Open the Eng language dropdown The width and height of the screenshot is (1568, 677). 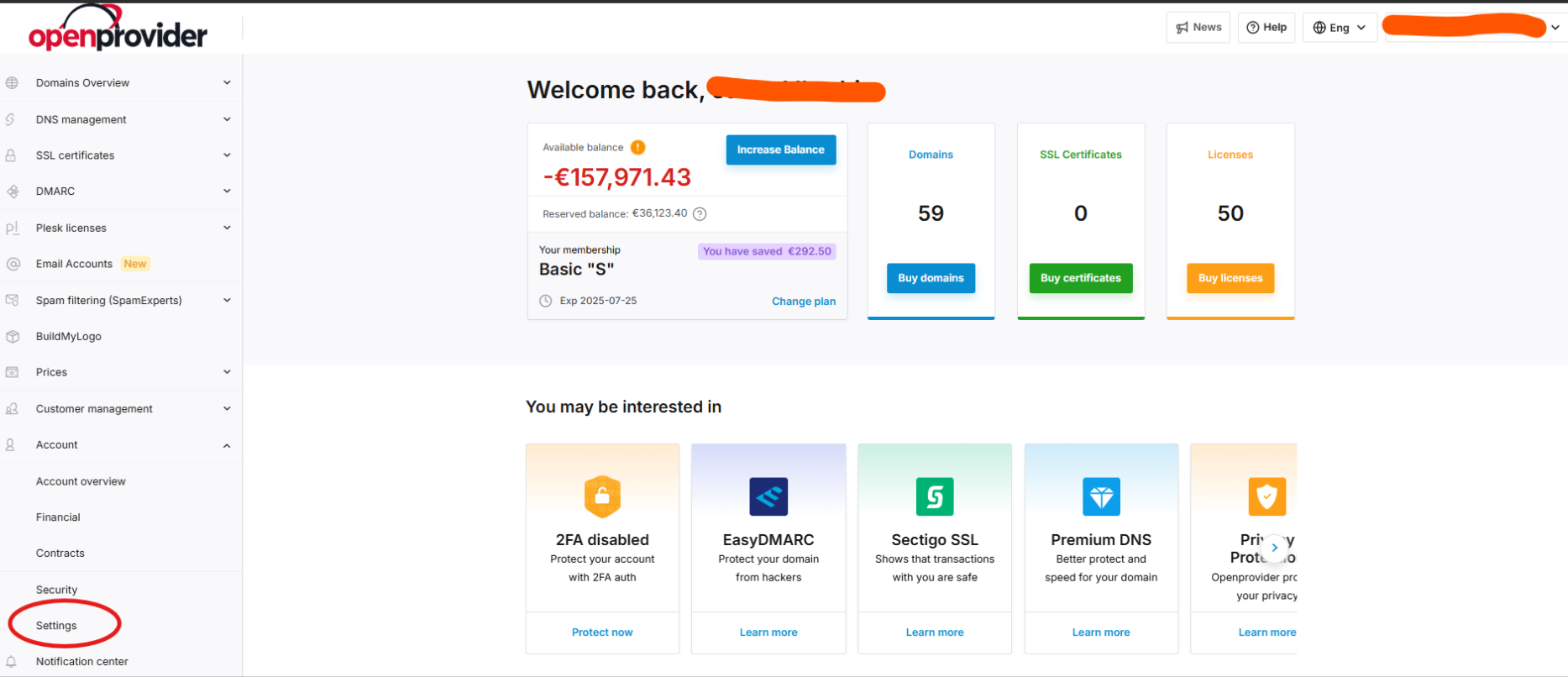[x=1340, y=28]
